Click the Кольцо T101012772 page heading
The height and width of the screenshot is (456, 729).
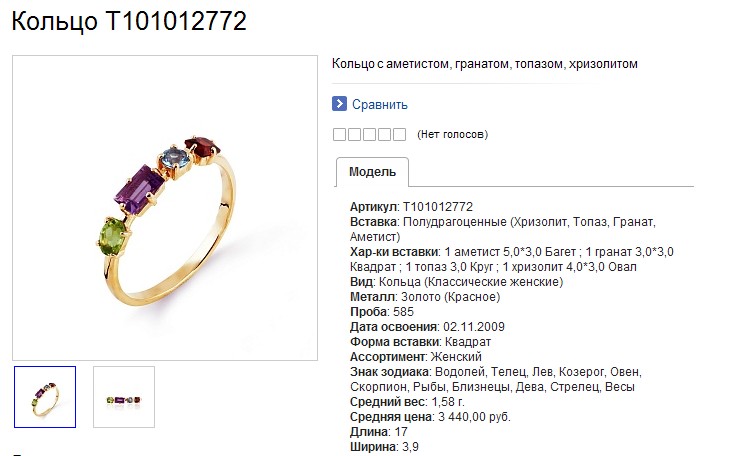(129, 21)
